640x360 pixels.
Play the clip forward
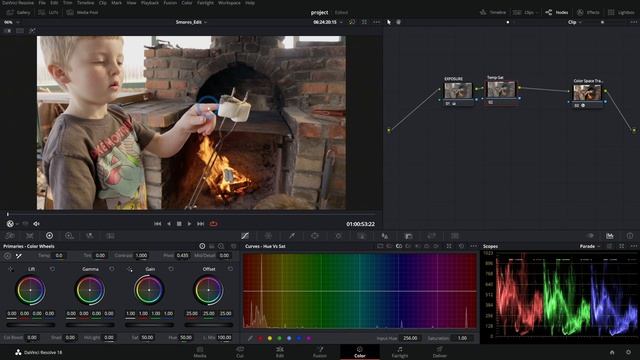[x=189, y=224]
